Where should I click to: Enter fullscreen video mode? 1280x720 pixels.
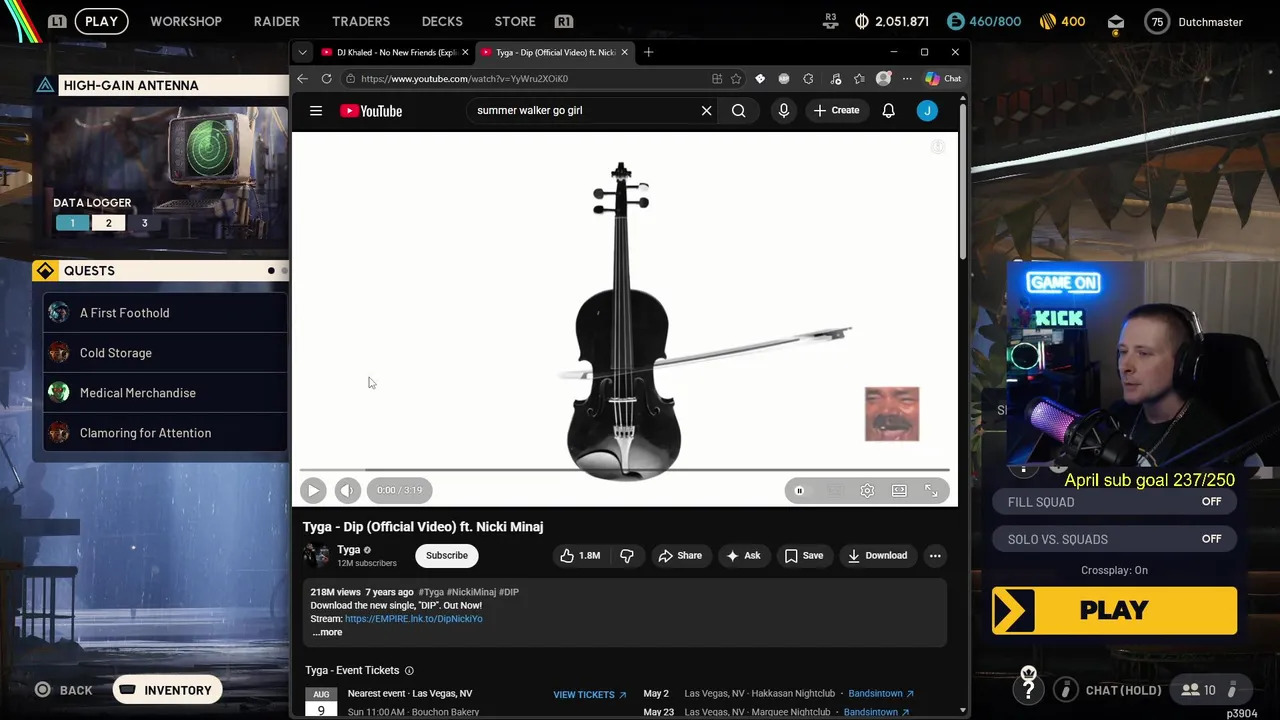pos(931,491)
